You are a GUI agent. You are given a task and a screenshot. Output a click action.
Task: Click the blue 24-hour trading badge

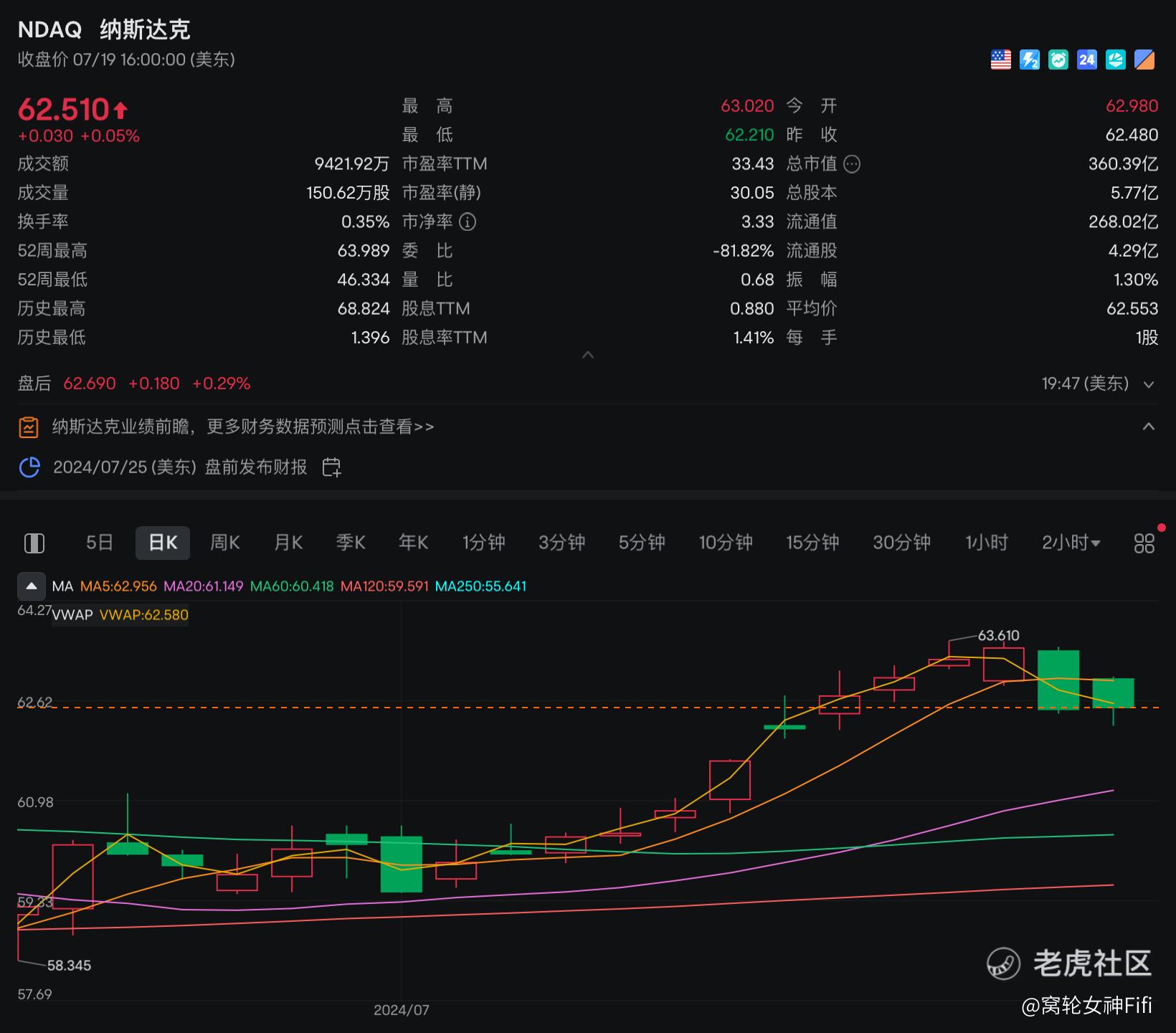[x=1087, y=59]
